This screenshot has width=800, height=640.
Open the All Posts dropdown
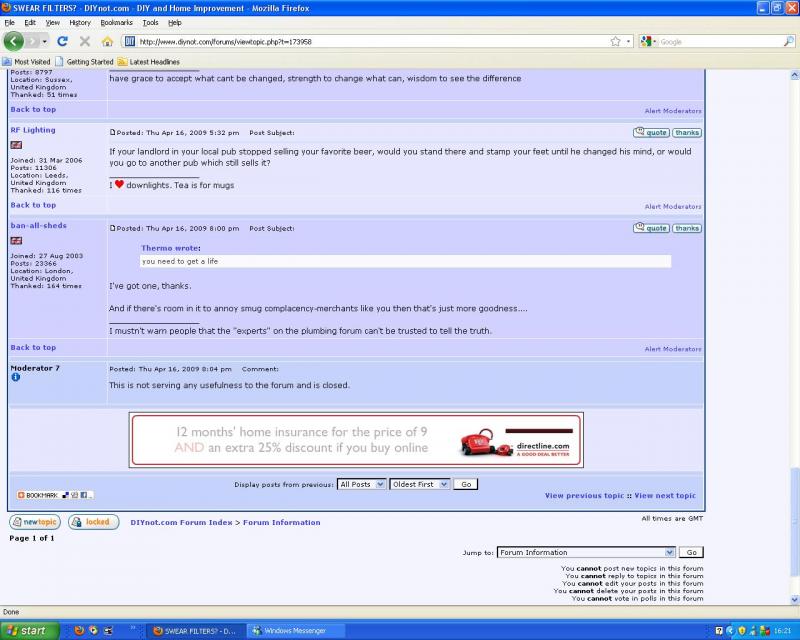coord(360,484)
